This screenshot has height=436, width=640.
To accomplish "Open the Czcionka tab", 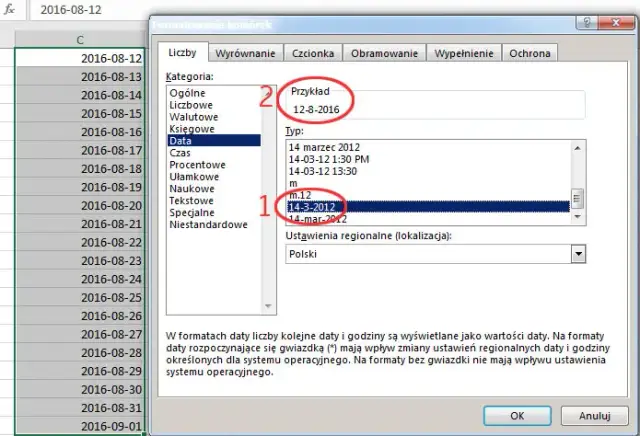I will [x=315, y=54].
